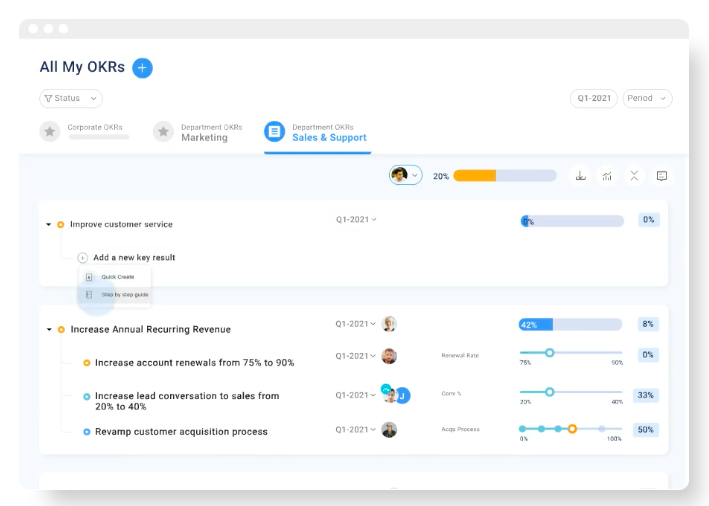The image size is (709, 506).
Task: Click the star icon for Corporate OKRs
Action: 50,132
